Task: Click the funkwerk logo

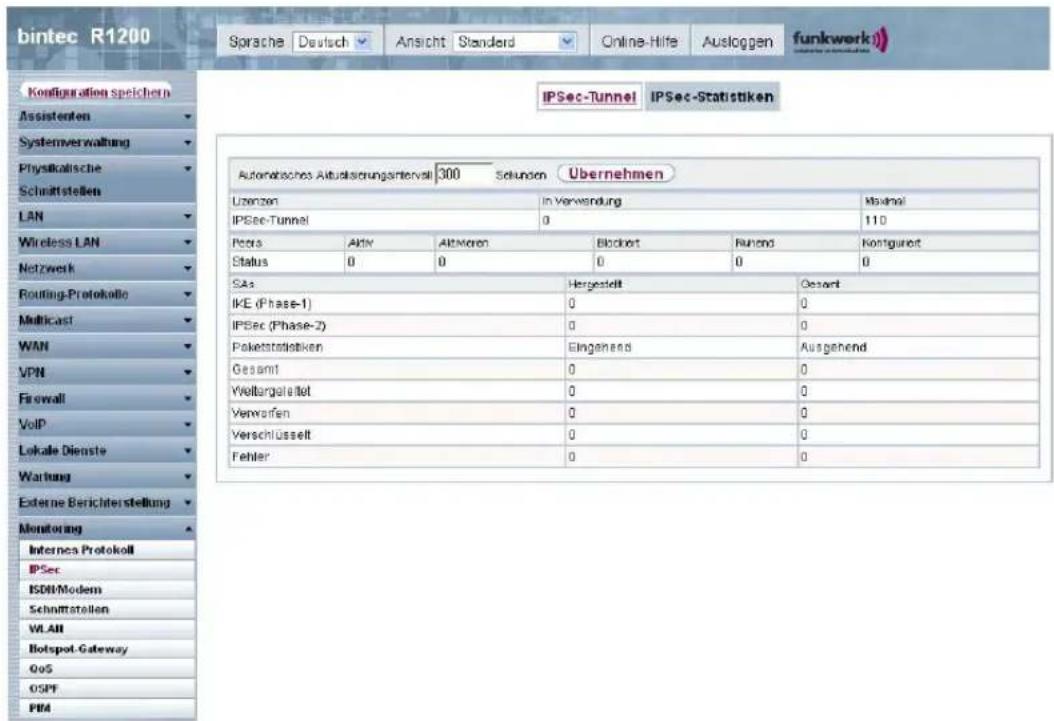Action: pyautogui.click(x=840, y=40)
